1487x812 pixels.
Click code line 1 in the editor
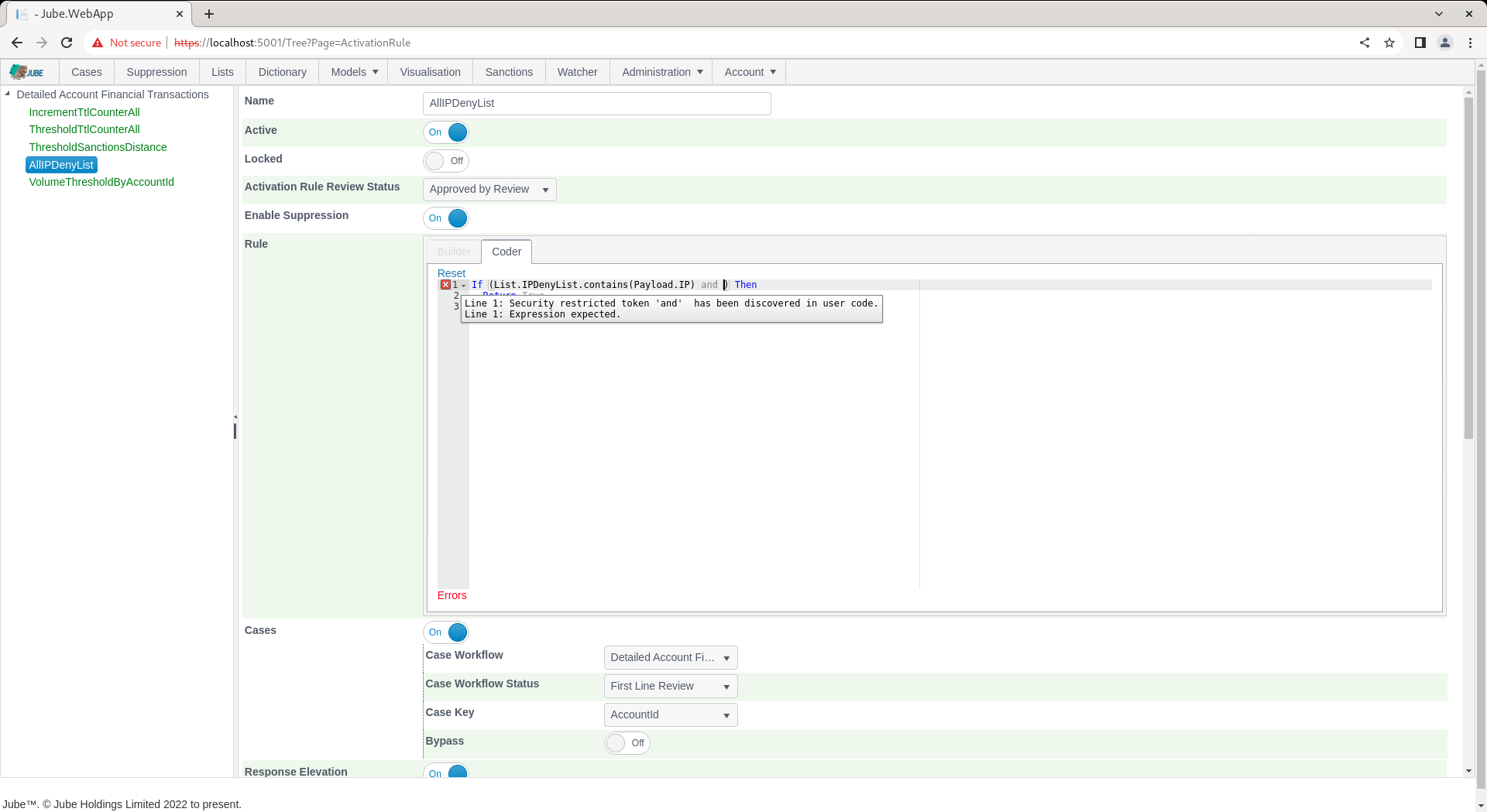[x=950, y=285]
